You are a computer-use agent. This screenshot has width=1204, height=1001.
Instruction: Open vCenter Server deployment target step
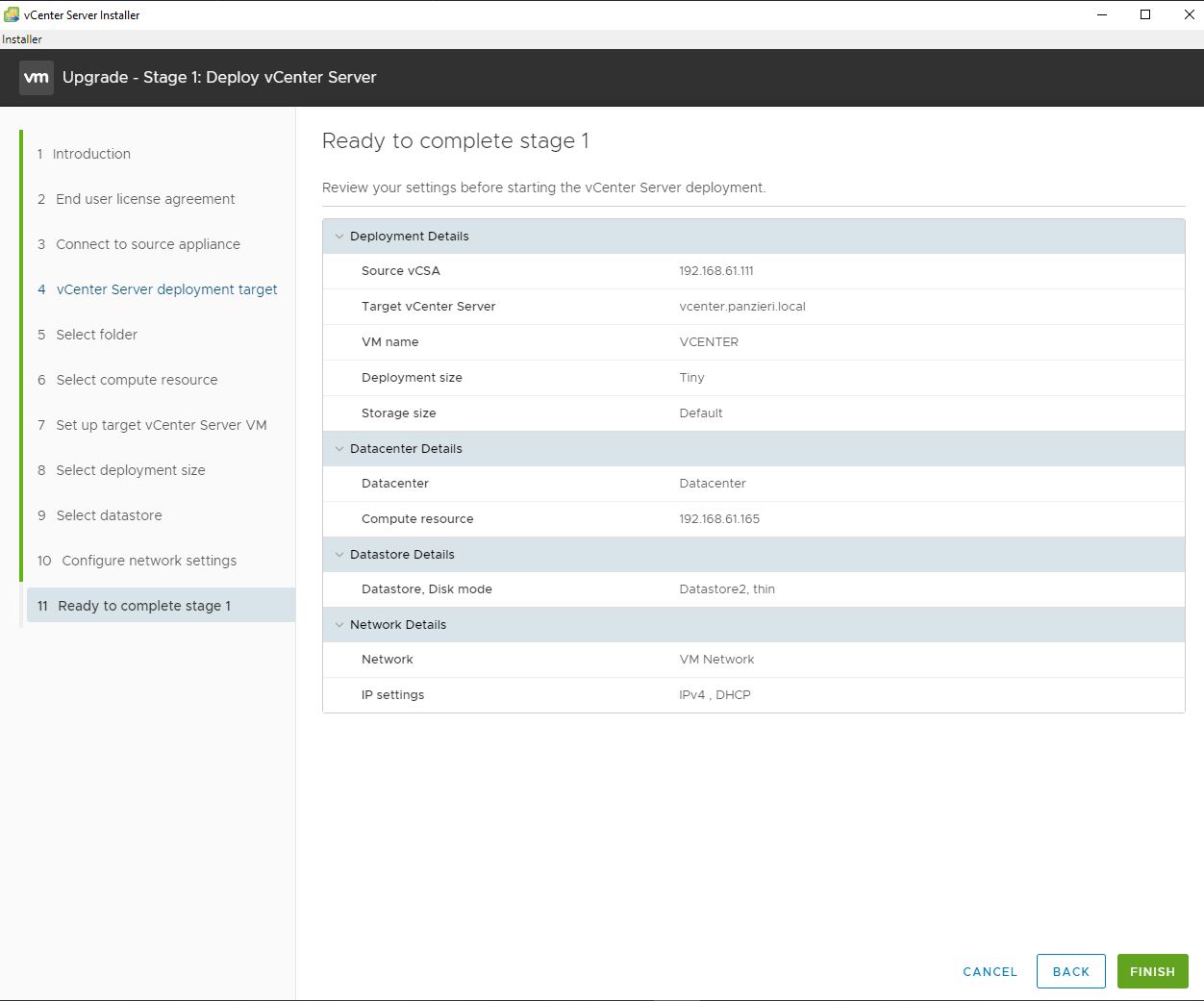click(x=157, y=289)
